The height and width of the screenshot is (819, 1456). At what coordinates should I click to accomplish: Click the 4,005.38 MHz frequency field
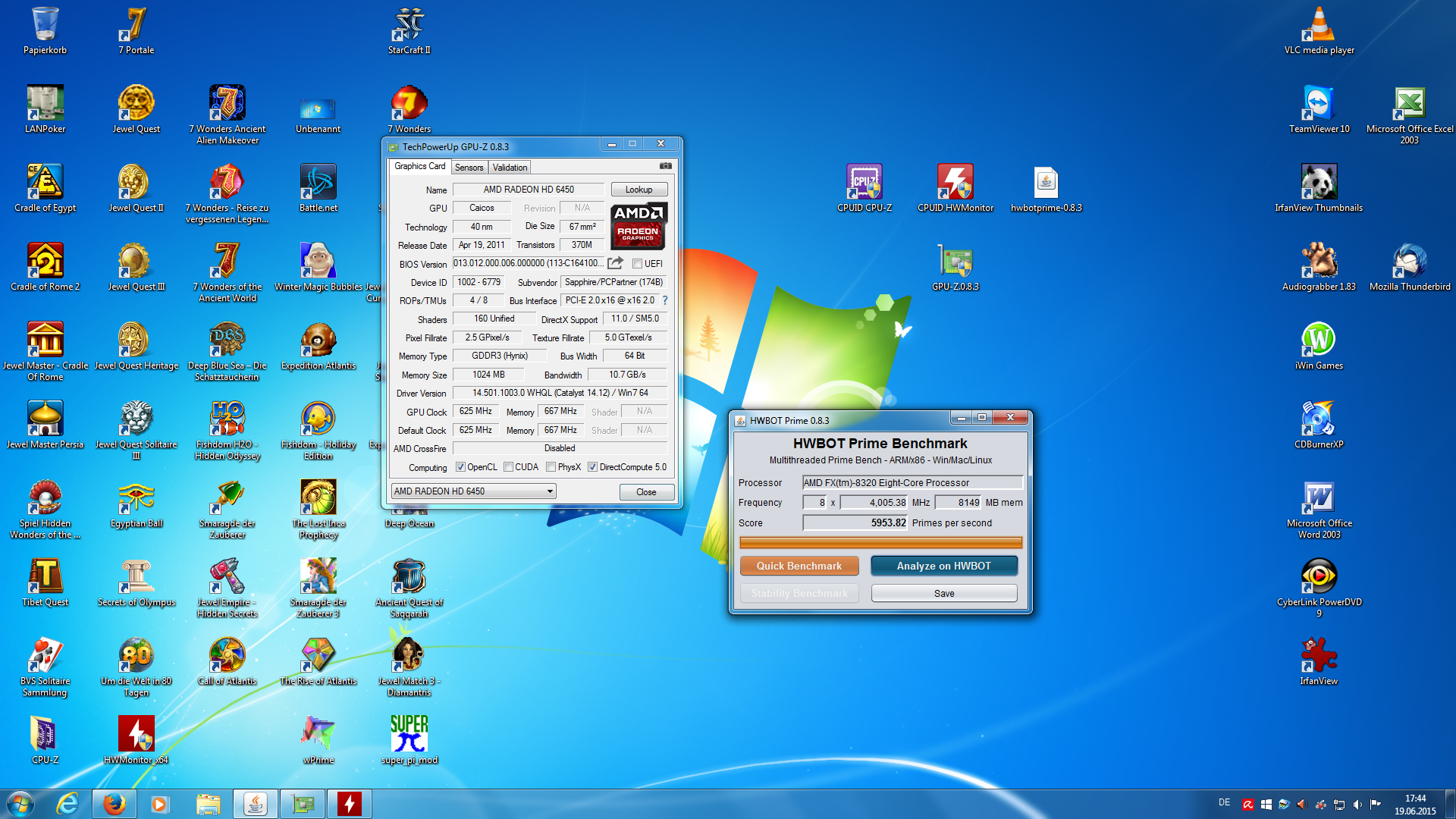(874, 502)
